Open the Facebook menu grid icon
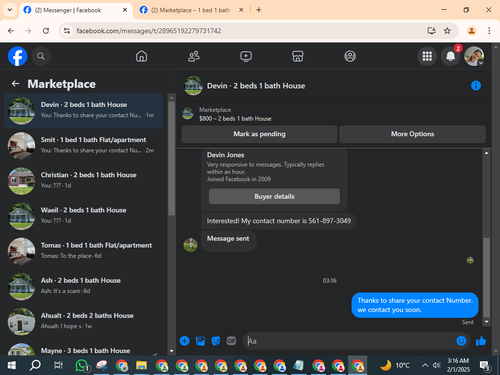Image resolution: width=500 pixels, height=375 pixels. point(427,56)
